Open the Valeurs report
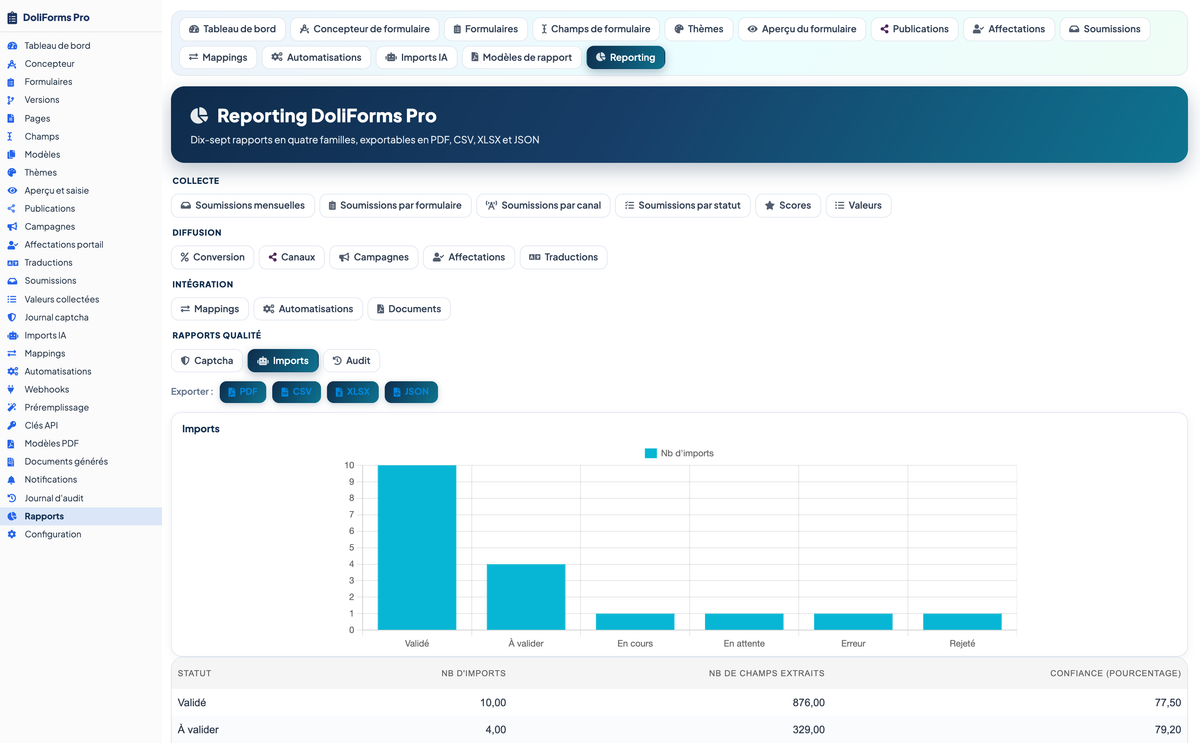The height and width of the screenshot is (743, 1200). (x=858, y=206)
